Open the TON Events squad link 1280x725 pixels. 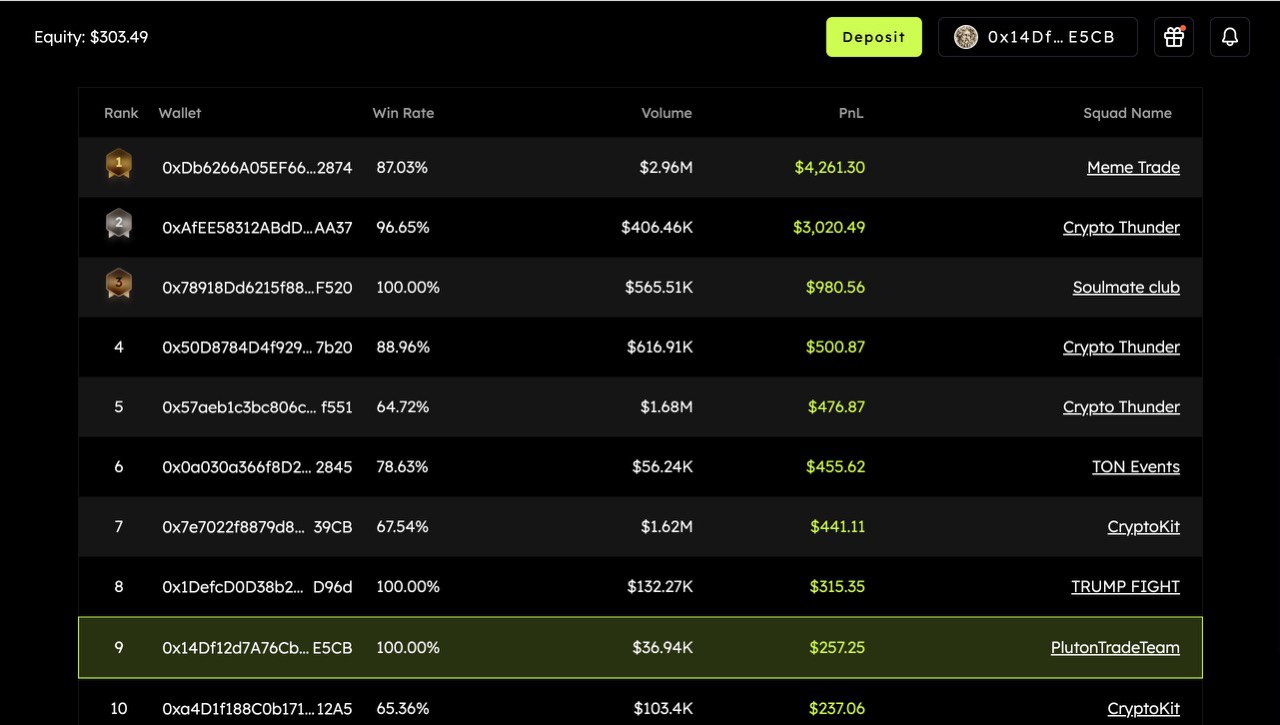pyautogui.click(x=1136, y=467)
